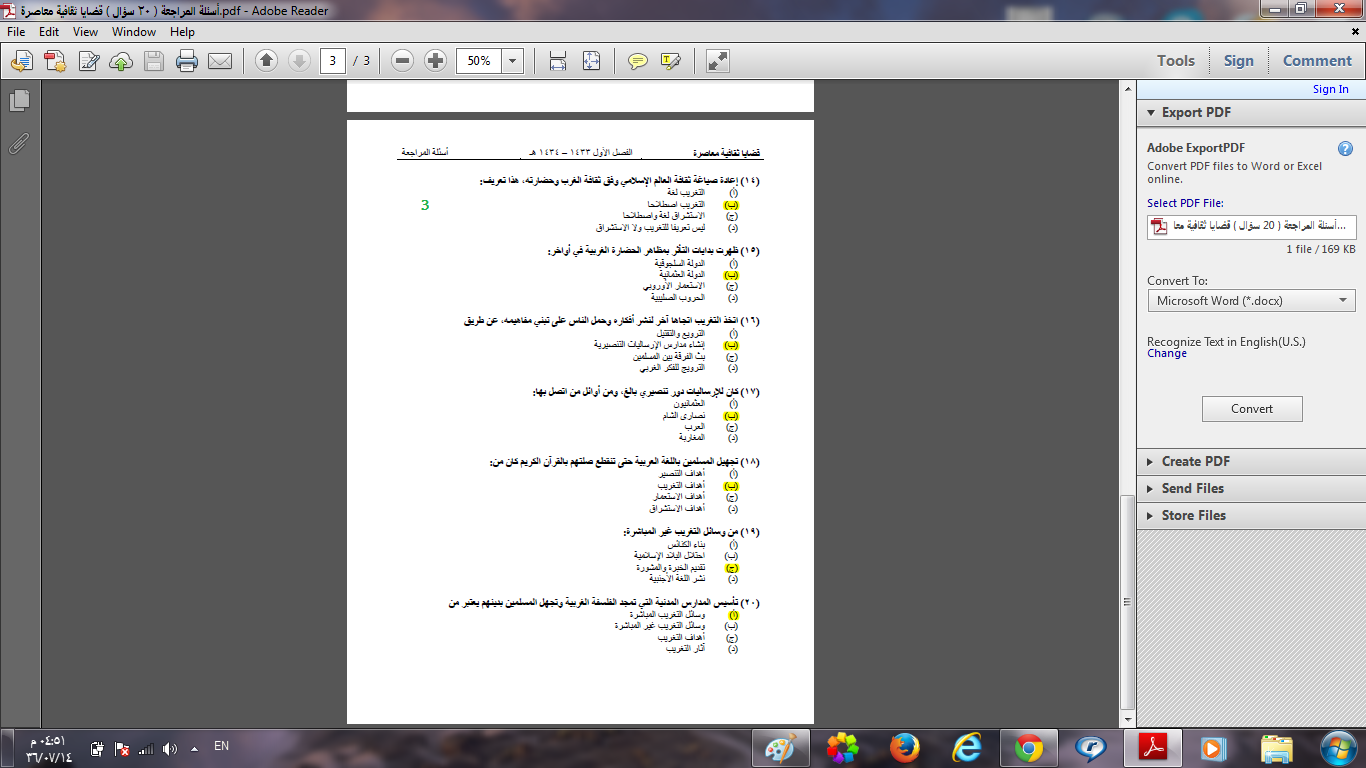The height and width of the screenshot is (768, 1366).
Task: Click the ExportPDF help question icon
Action: point(1345,149)
